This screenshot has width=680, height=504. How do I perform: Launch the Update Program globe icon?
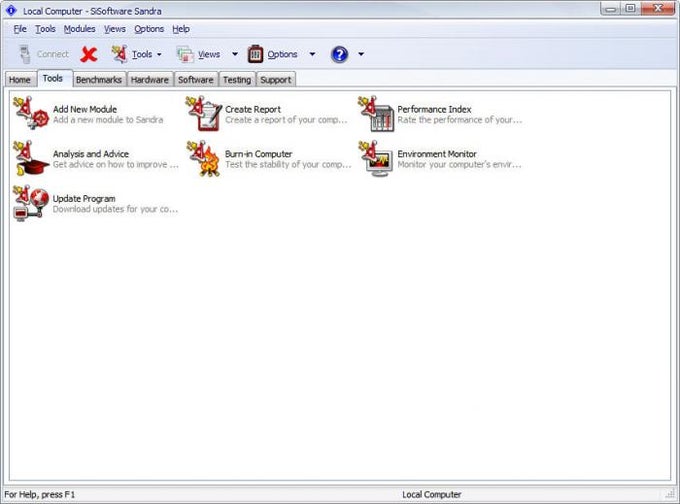(x=31, y=203)
